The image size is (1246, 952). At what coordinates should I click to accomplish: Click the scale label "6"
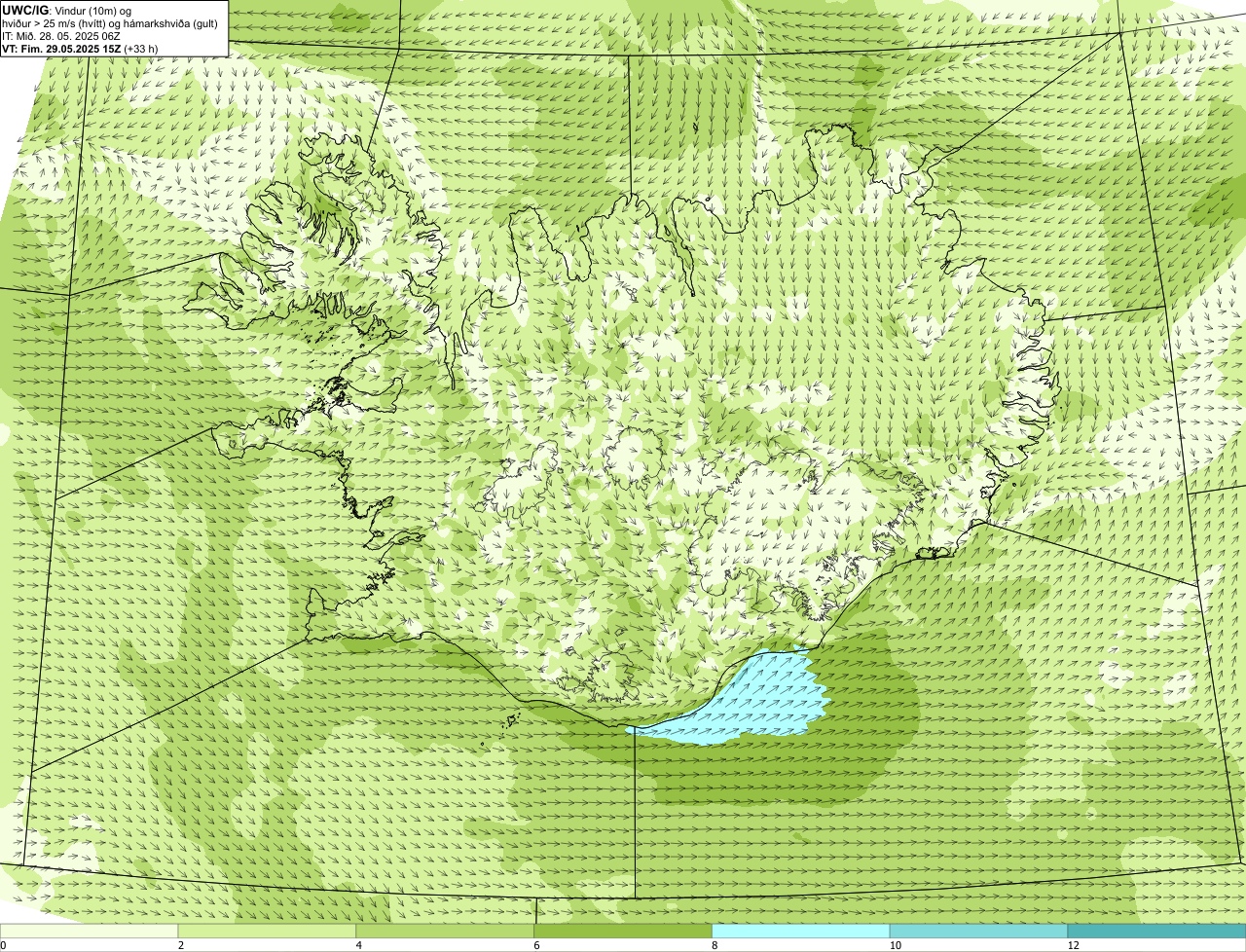click(x=536, y=945)
